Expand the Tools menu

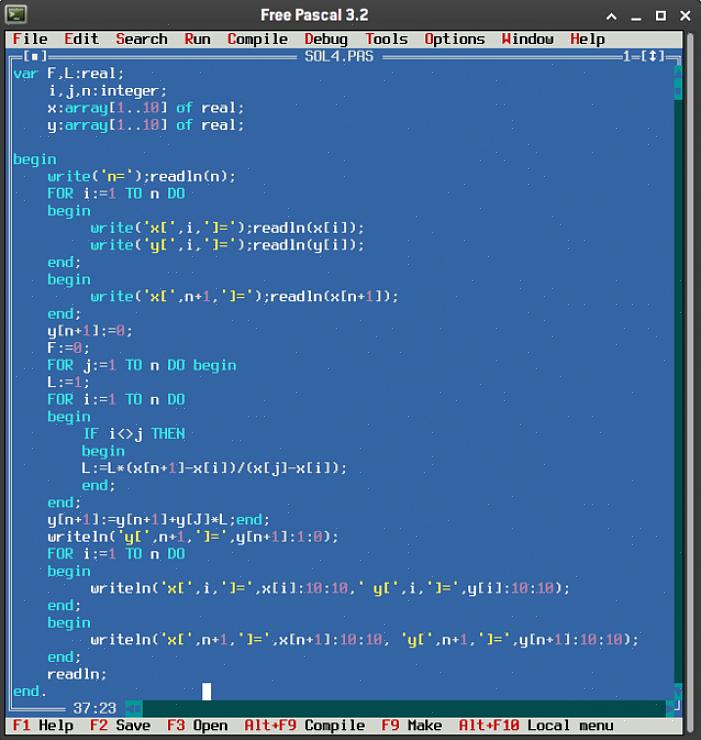tap(386, 39)
